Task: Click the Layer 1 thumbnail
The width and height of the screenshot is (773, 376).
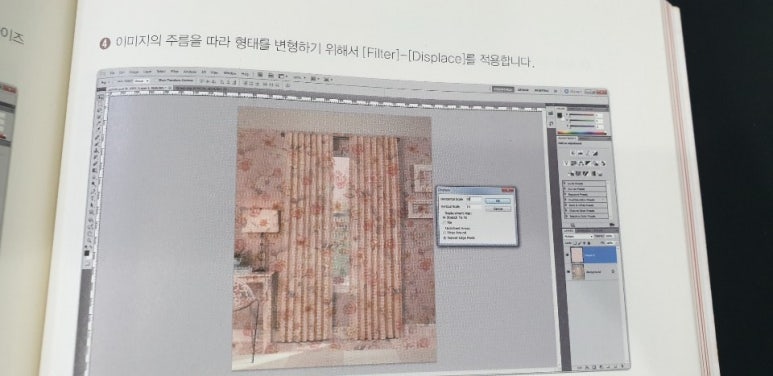Action: click(577, 255)
